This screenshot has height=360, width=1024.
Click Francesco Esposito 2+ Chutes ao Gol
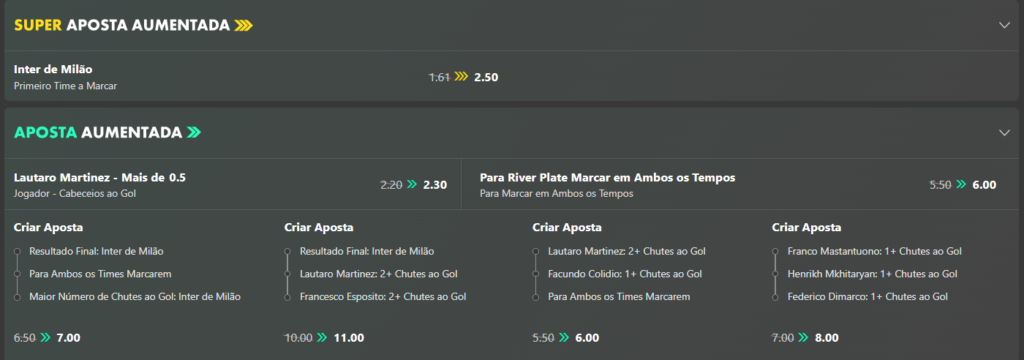coord(383,297)
